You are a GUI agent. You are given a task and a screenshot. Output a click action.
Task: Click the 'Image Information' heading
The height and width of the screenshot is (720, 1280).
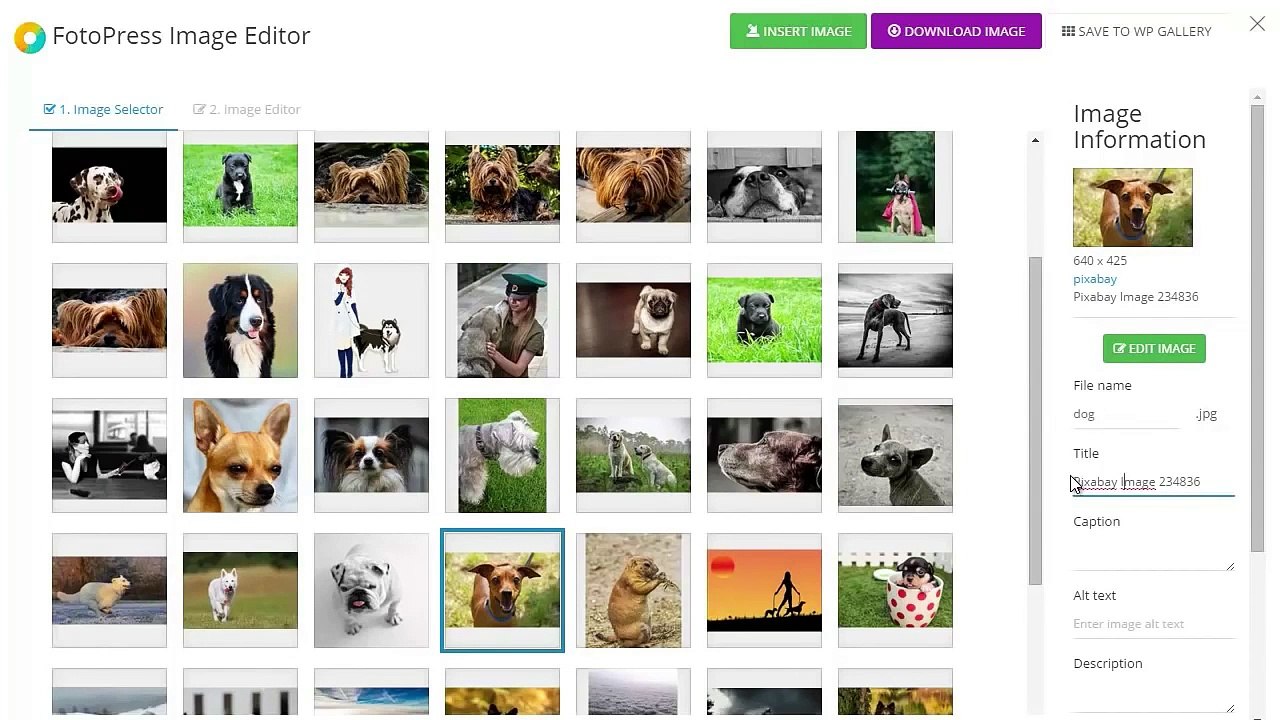coord(1140,126)
